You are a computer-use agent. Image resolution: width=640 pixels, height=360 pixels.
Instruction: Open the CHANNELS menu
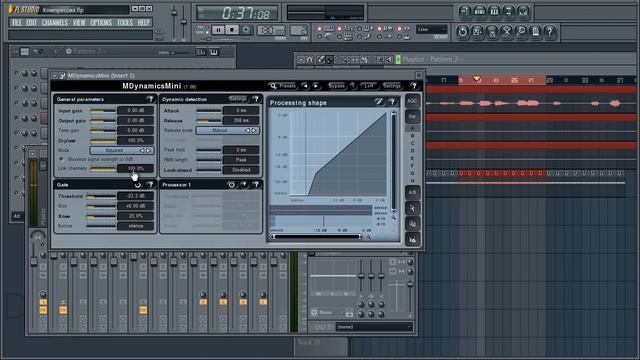click(x=55, y=23)
